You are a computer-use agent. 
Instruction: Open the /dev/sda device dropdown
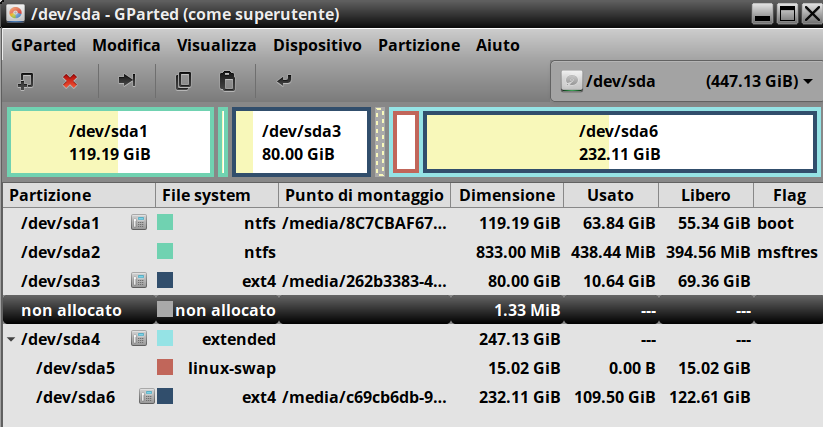[687, 81]
